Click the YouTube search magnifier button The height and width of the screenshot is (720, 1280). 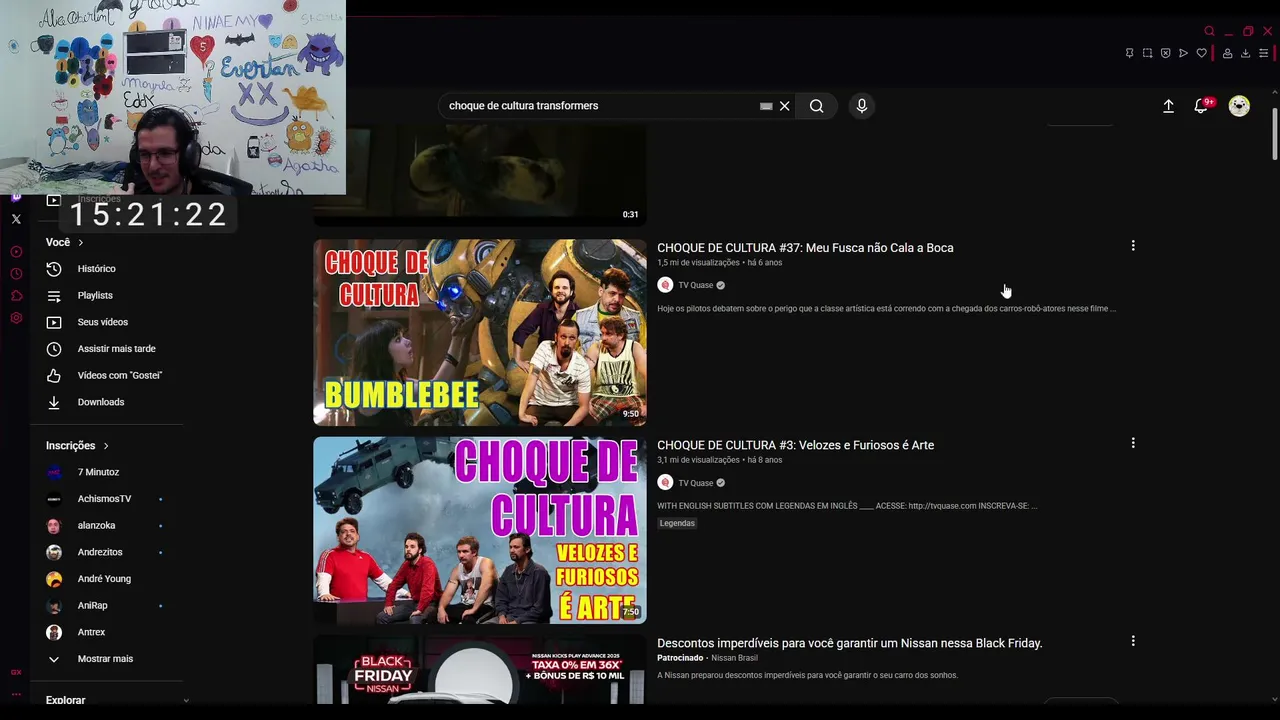click(816, 106)
